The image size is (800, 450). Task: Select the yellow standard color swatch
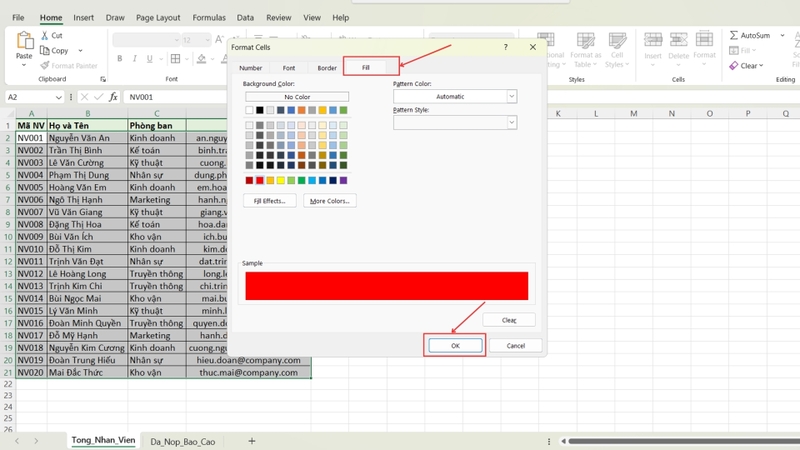pyautogui.click(x=281, y=180)
